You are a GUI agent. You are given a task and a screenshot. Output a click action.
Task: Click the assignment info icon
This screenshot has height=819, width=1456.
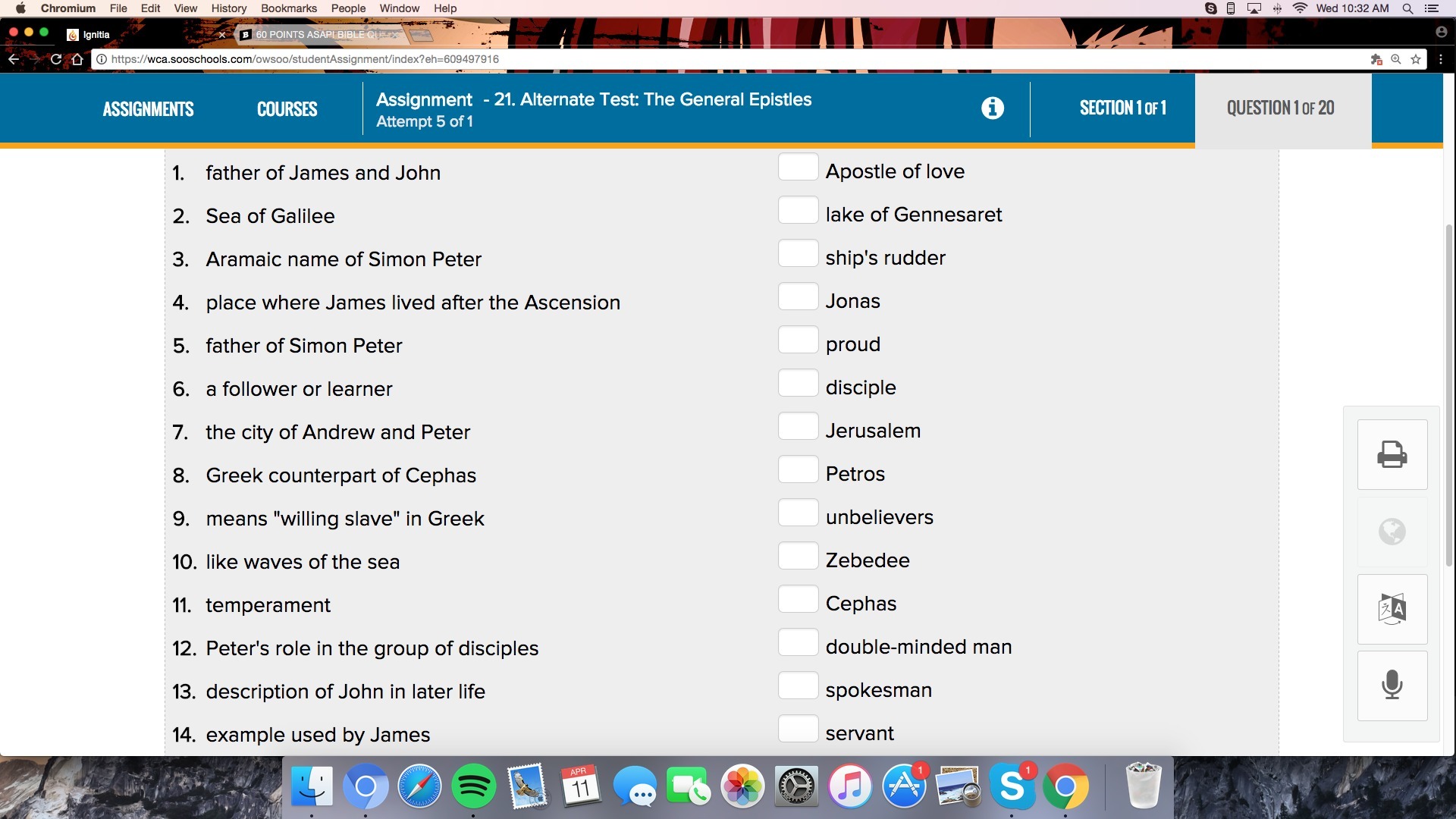coord(992,108)
